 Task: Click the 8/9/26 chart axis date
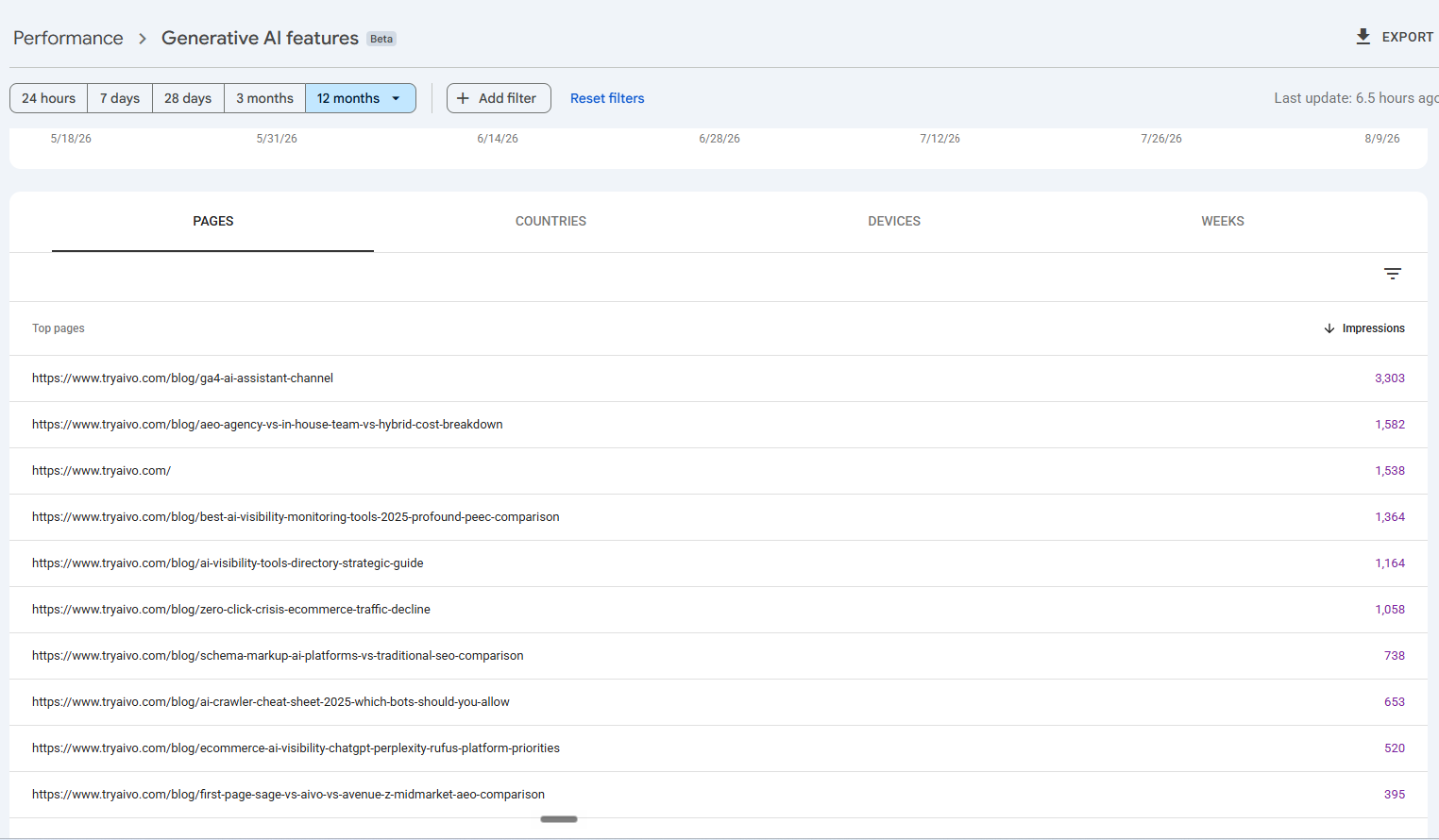pyautogui.click(x=1381, y=139)
